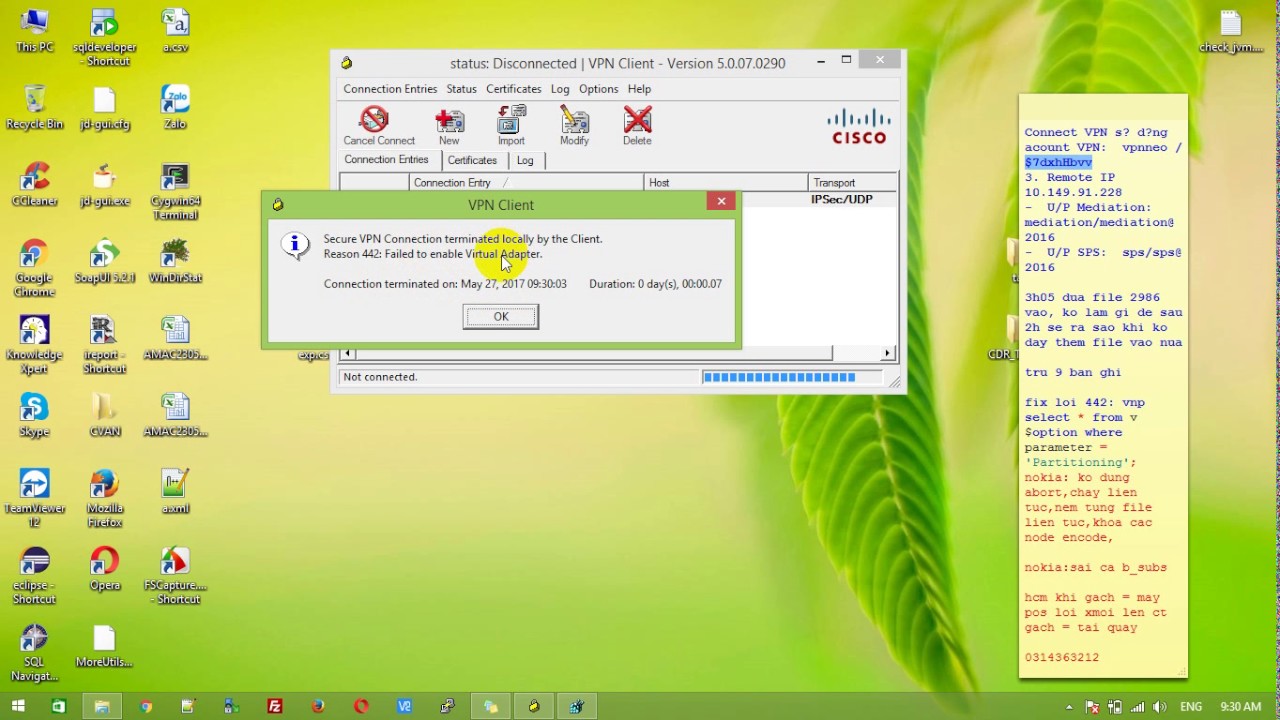Switch to the Certificates tab
Screen dimensions: 1280x720
(x=472, y=160)
